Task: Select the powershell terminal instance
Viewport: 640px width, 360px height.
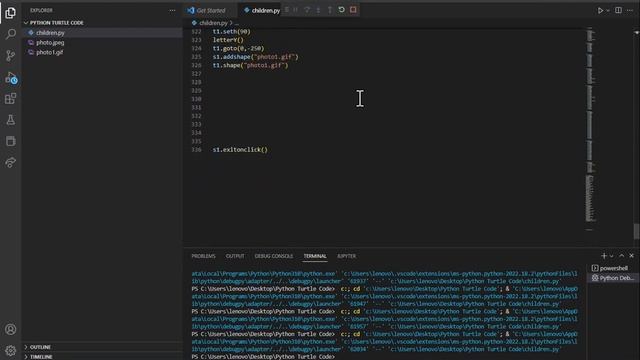Action: point(613,268)
